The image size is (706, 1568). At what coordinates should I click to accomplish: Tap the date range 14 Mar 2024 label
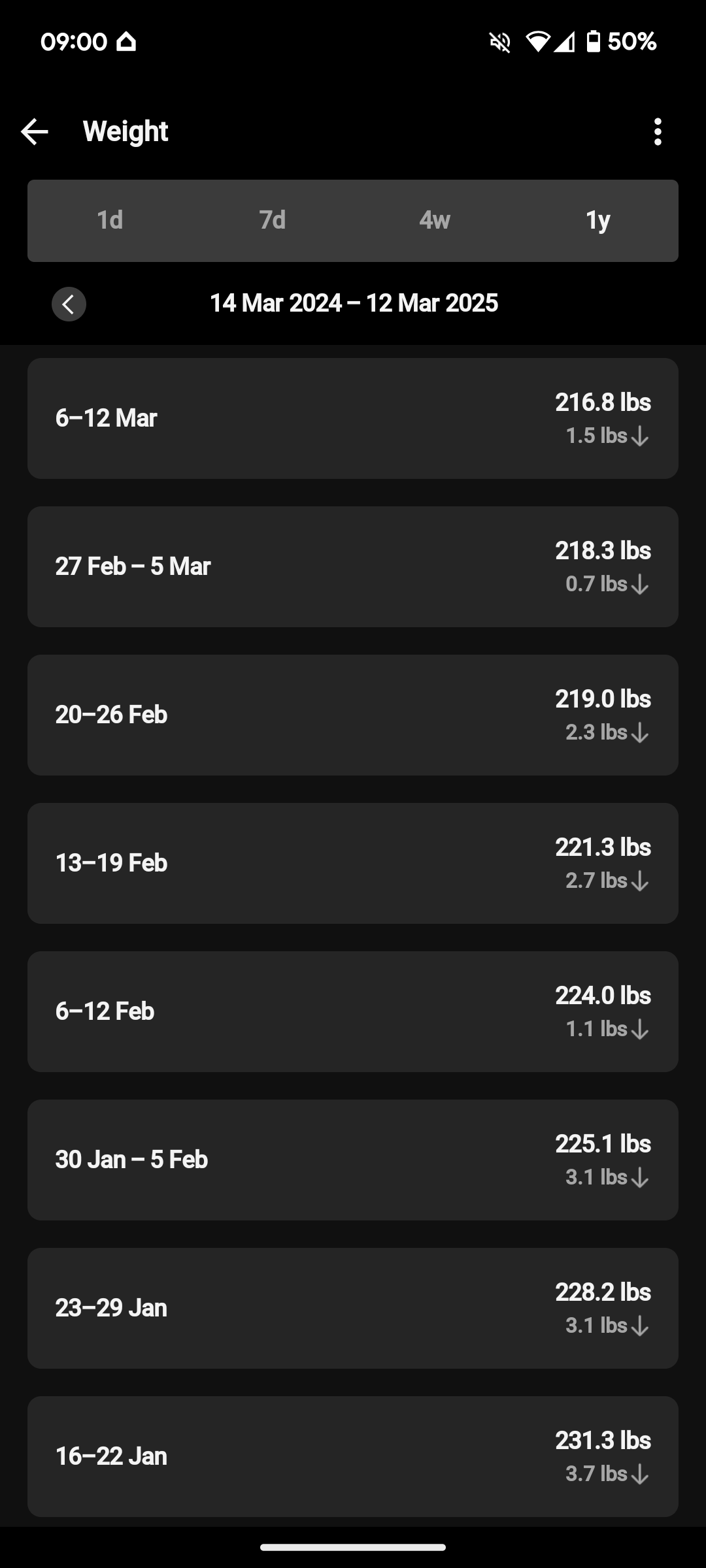(x=354, y=303)
